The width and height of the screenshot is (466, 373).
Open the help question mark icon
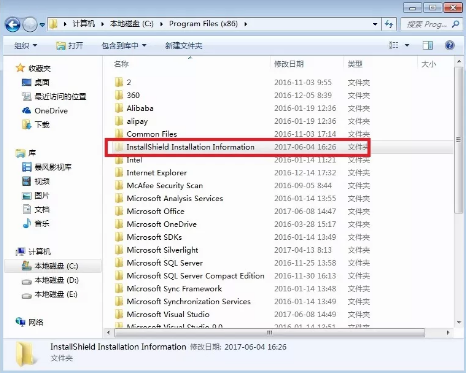[x=450, y=45]
